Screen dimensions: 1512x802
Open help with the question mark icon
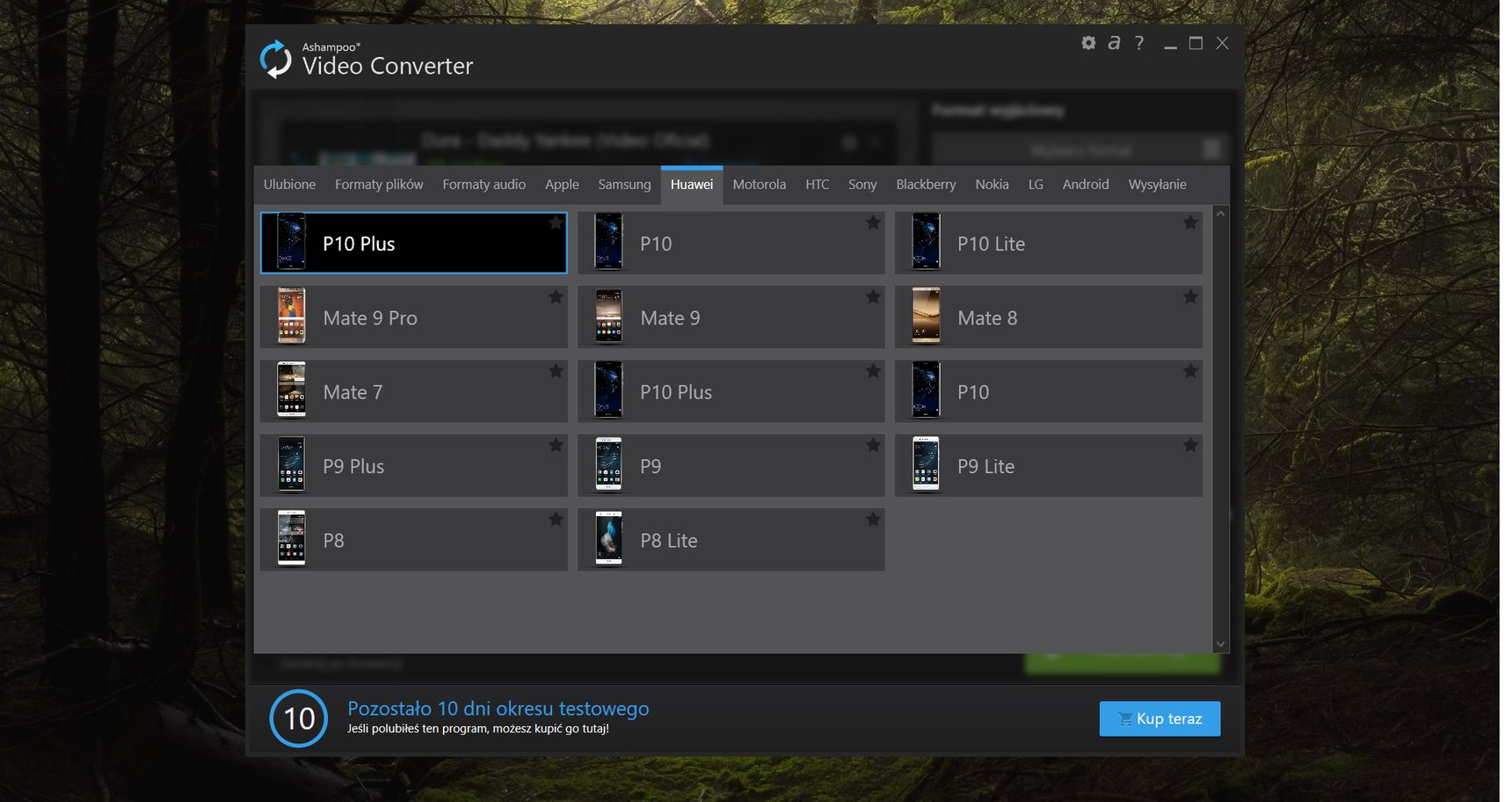click(1139, 43)
